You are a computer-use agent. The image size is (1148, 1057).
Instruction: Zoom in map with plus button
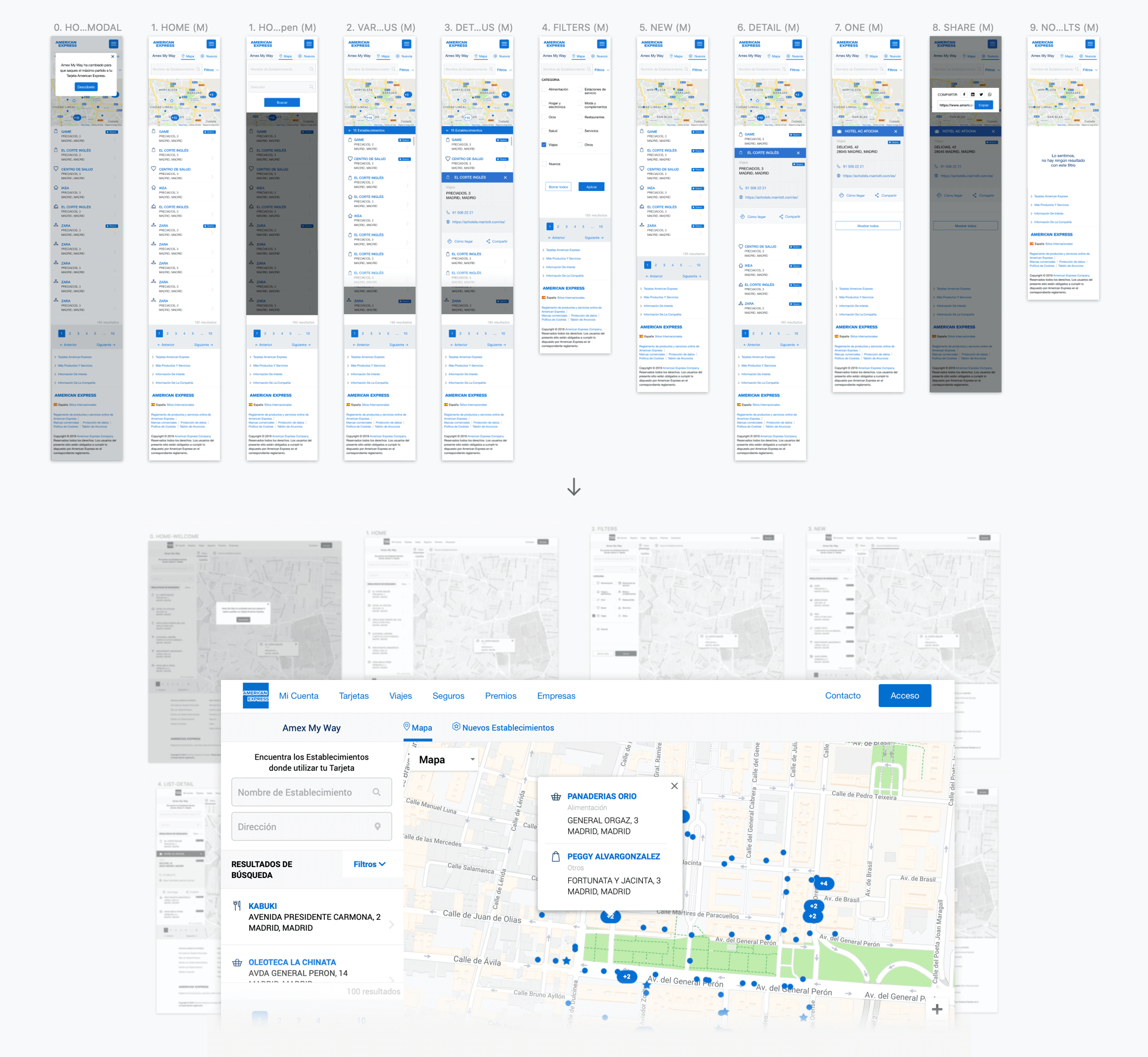(937, 1009)
